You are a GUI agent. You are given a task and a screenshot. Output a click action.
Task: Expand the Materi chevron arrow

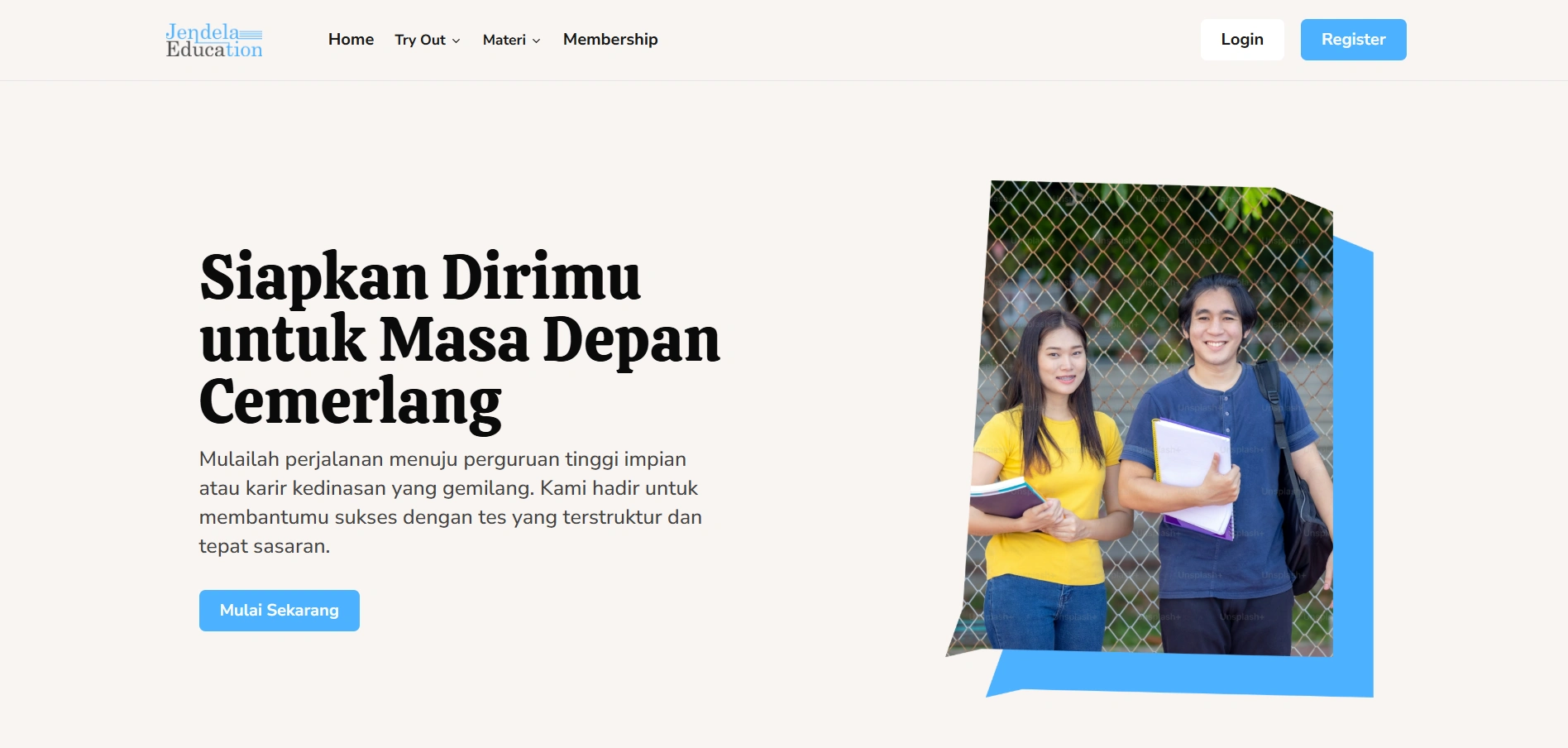pyautogui.click(x=536, y=41)
